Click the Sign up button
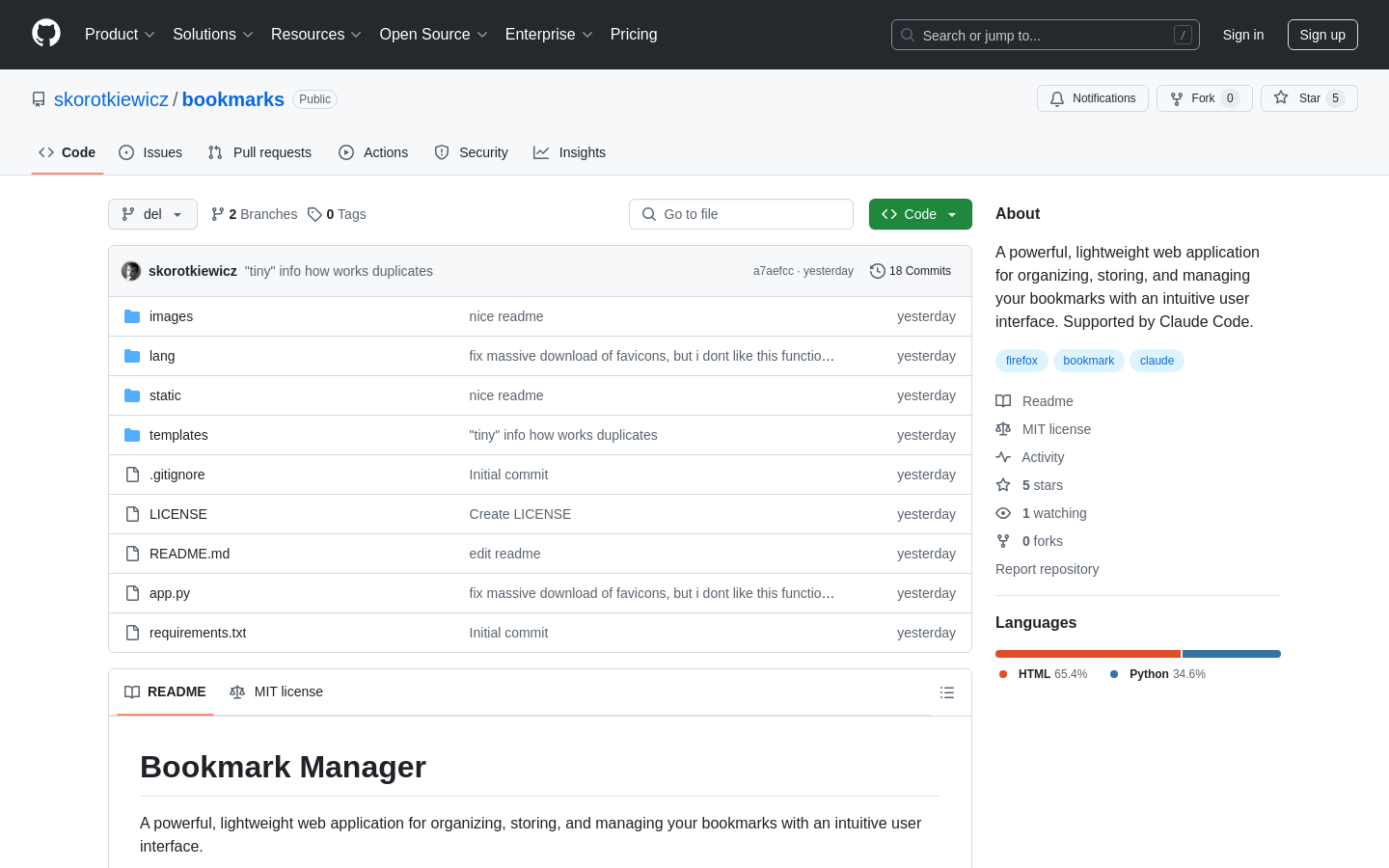The image size is (1389, 868). (x=1322, y=35)
